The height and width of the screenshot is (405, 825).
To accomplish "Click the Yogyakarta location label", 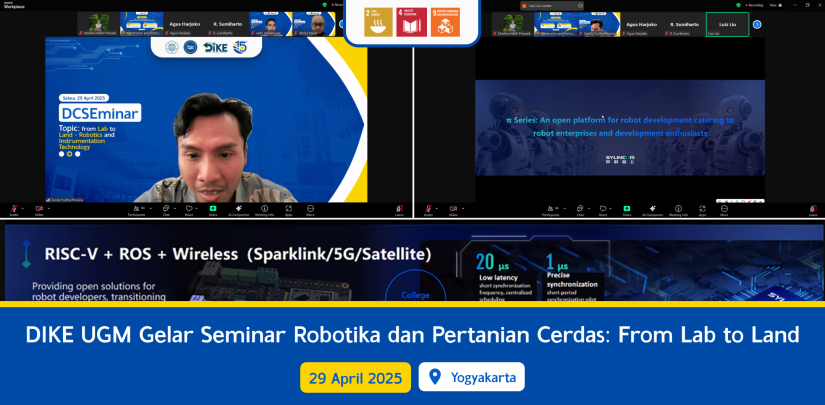I will [471, 377].
